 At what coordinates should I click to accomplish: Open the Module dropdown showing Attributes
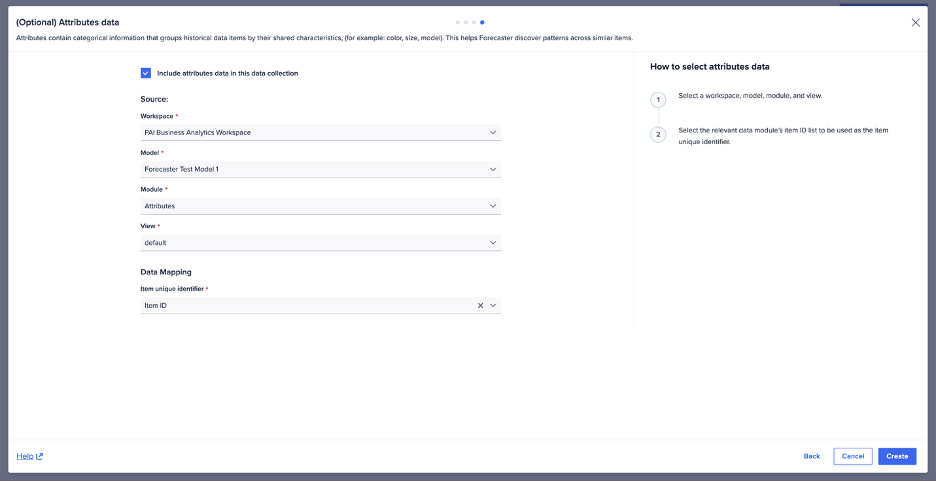320,206
